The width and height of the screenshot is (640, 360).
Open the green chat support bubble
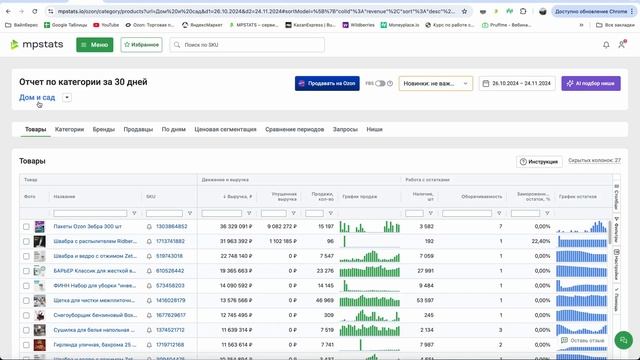click(624, 340)
